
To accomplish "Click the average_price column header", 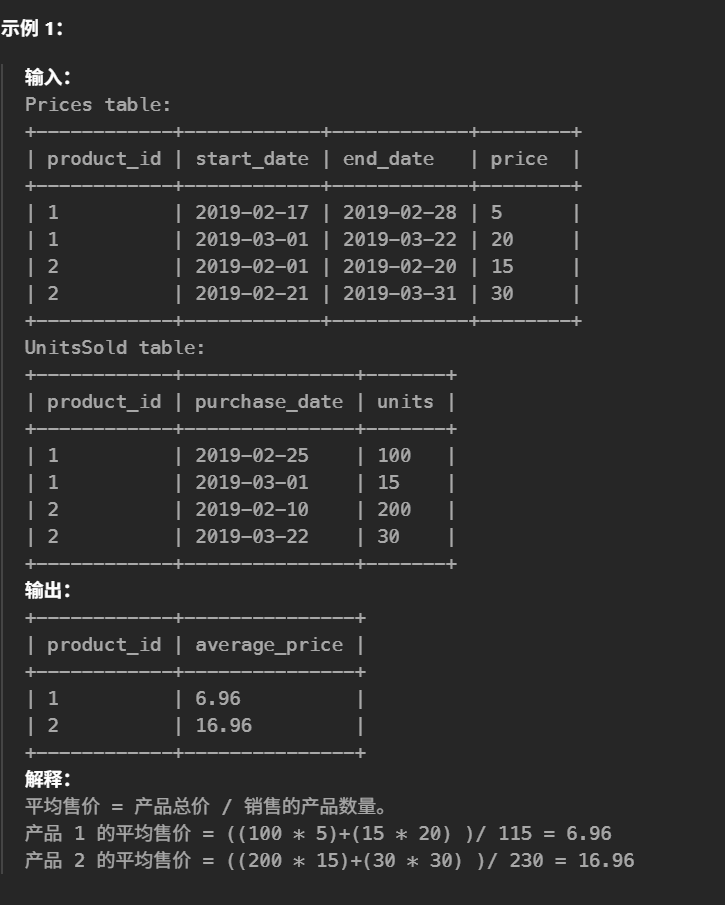I will [x=269, y=645].
